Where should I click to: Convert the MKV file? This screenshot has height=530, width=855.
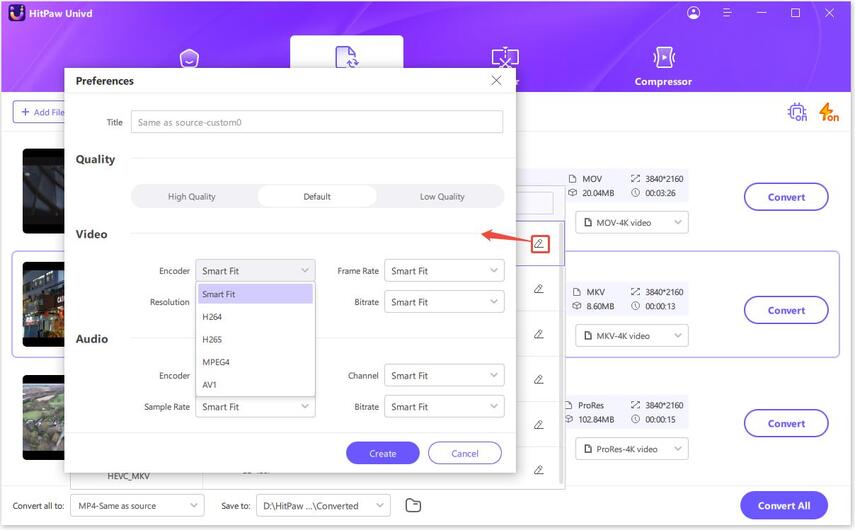click(x=786, y=310)
